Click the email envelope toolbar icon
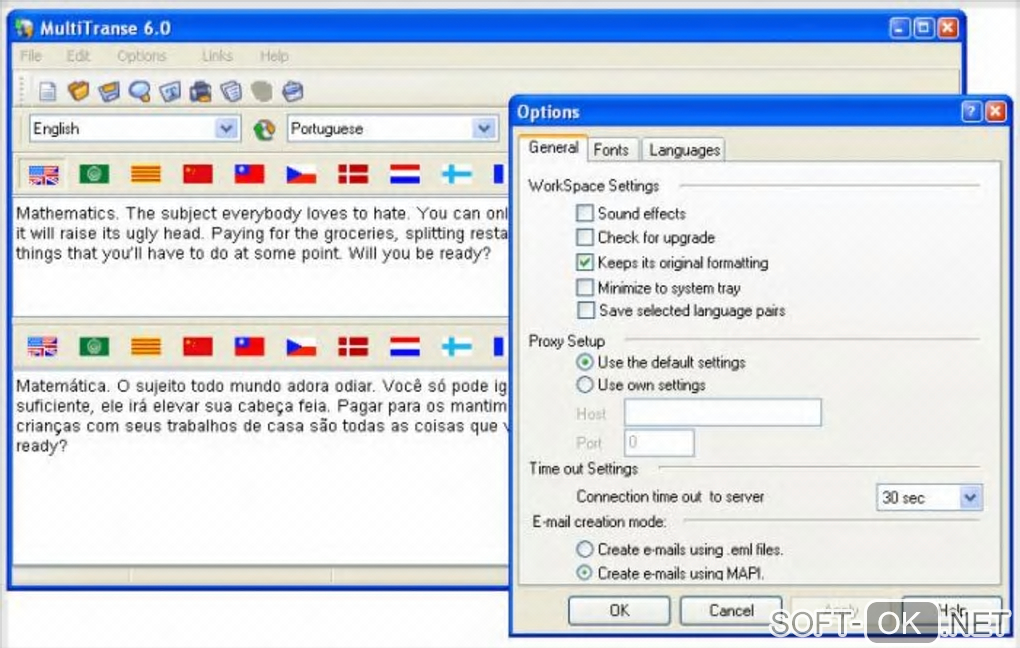The height and width of the screenshot is (648, 1020). point(293,92)
